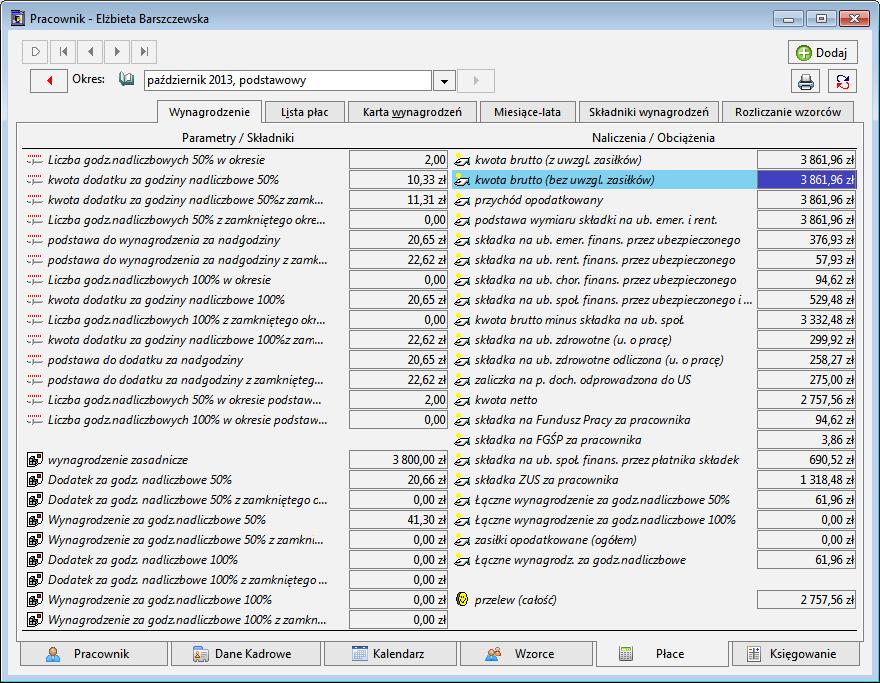This screenshot has height=683, width=880.
Task: Select row kwota brutto minus składka na ub. społ.
Action: (x=654, y=320)
